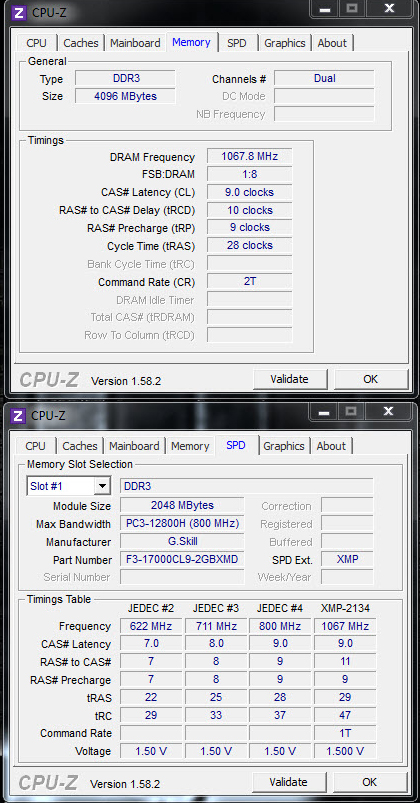Click the PC3-12800H Max Bandwidth field
The image size is (420, 803).
(x=182, y=523)
